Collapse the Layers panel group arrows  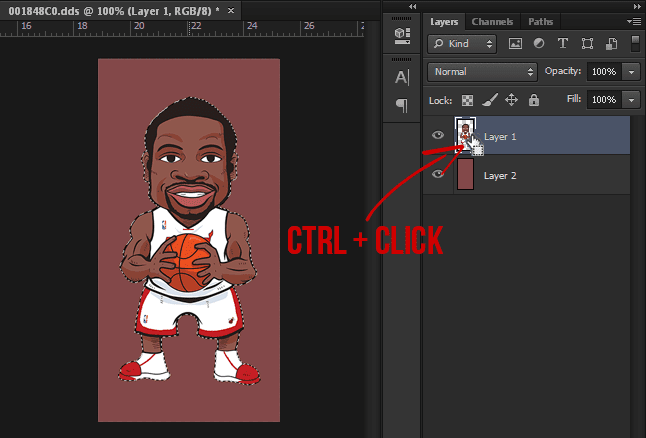pos(637,6)
